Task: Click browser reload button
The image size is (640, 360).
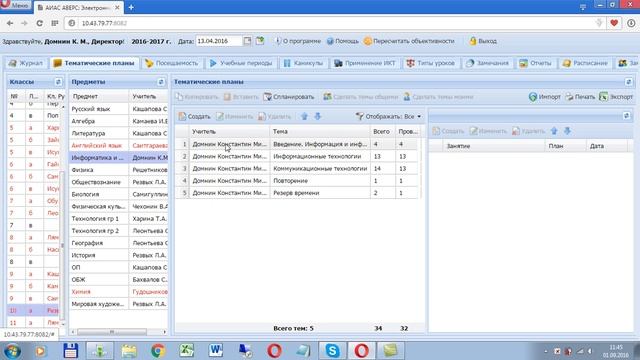Action: click(40, 23)
